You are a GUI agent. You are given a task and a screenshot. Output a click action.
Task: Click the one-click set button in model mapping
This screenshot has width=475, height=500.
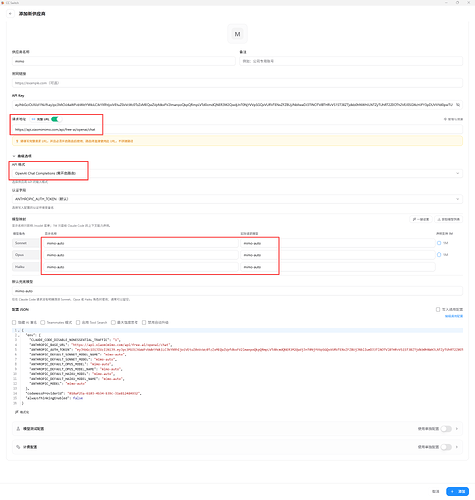tap(421, 219)
